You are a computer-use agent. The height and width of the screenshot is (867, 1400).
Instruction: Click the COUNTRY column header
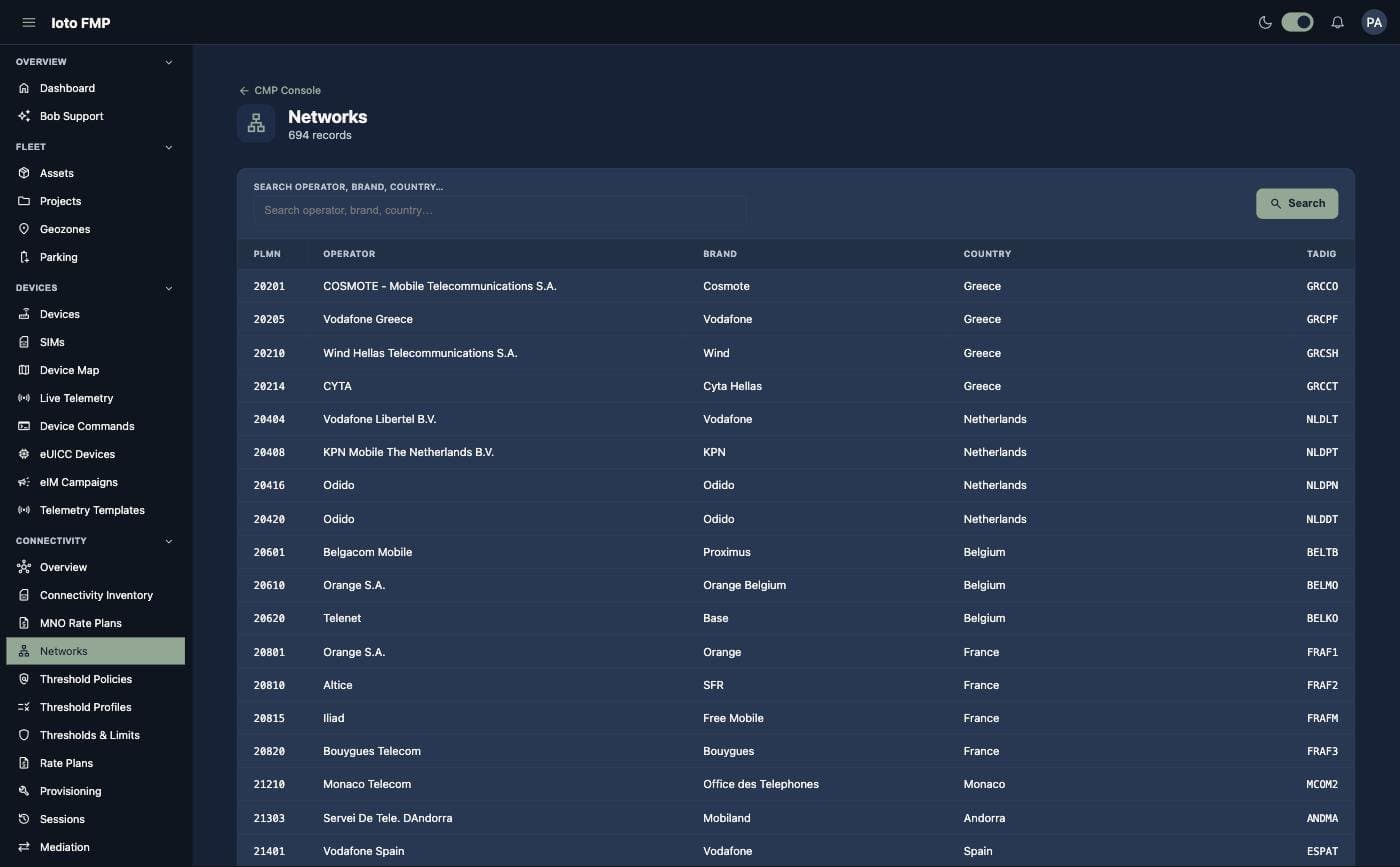(x=987, y=254)
